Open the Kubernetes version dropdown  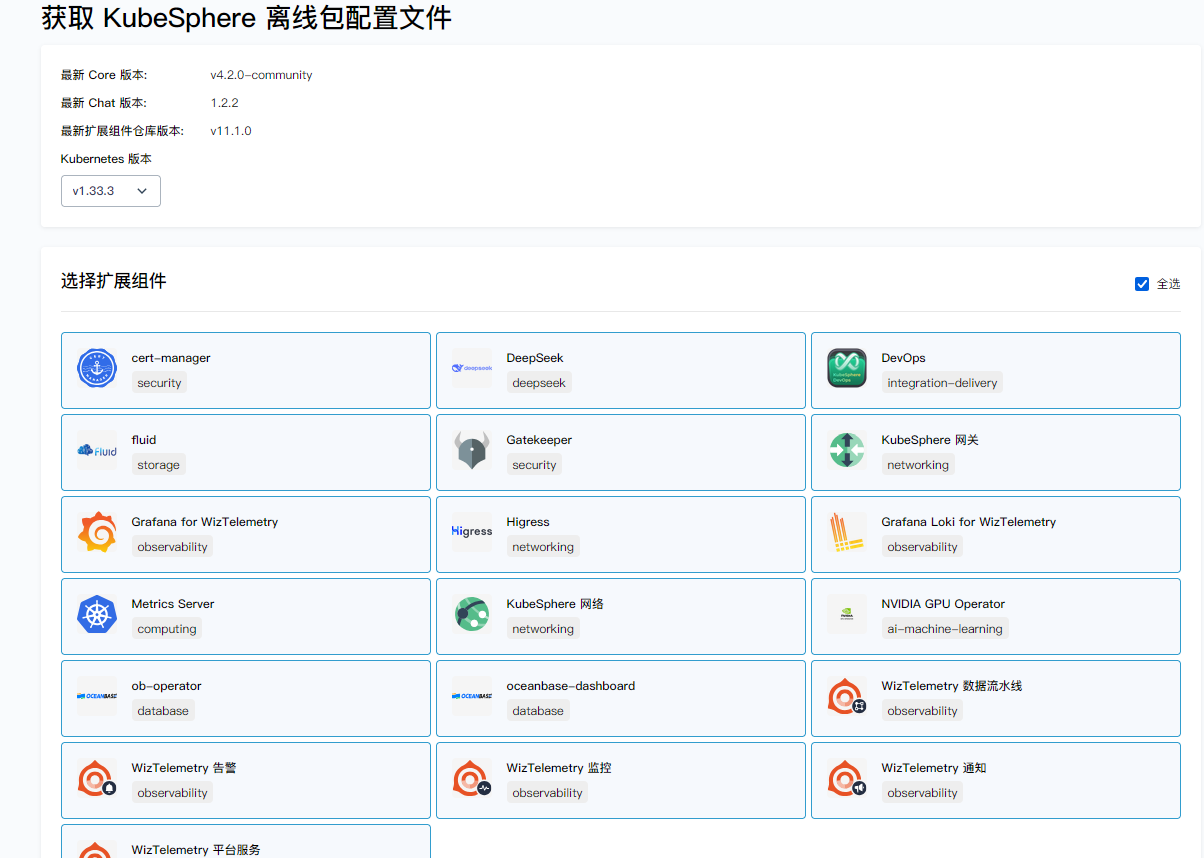[x=111, y=191]
